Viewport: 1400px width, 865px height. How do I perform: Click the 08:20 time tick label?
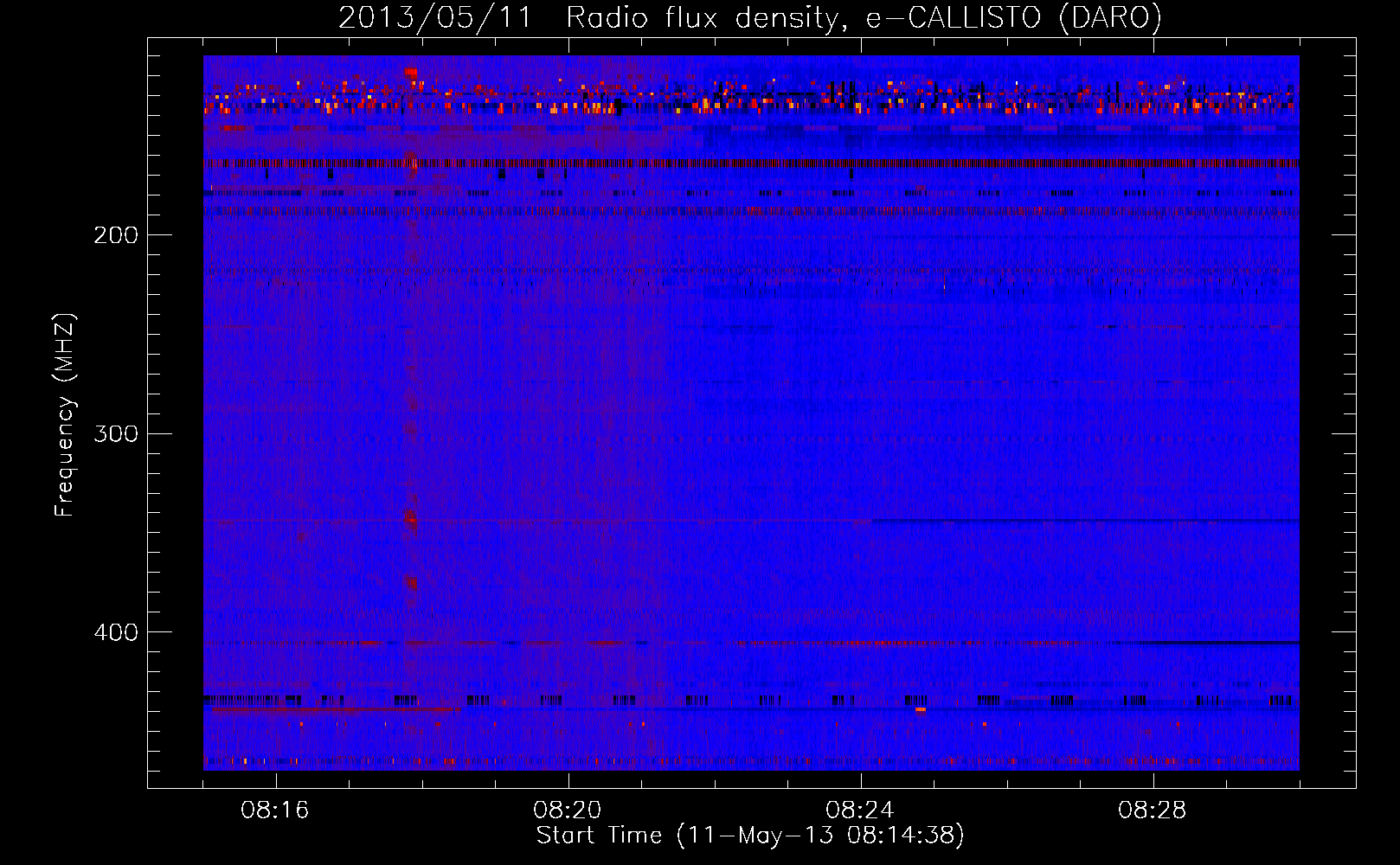pos(568,811)
